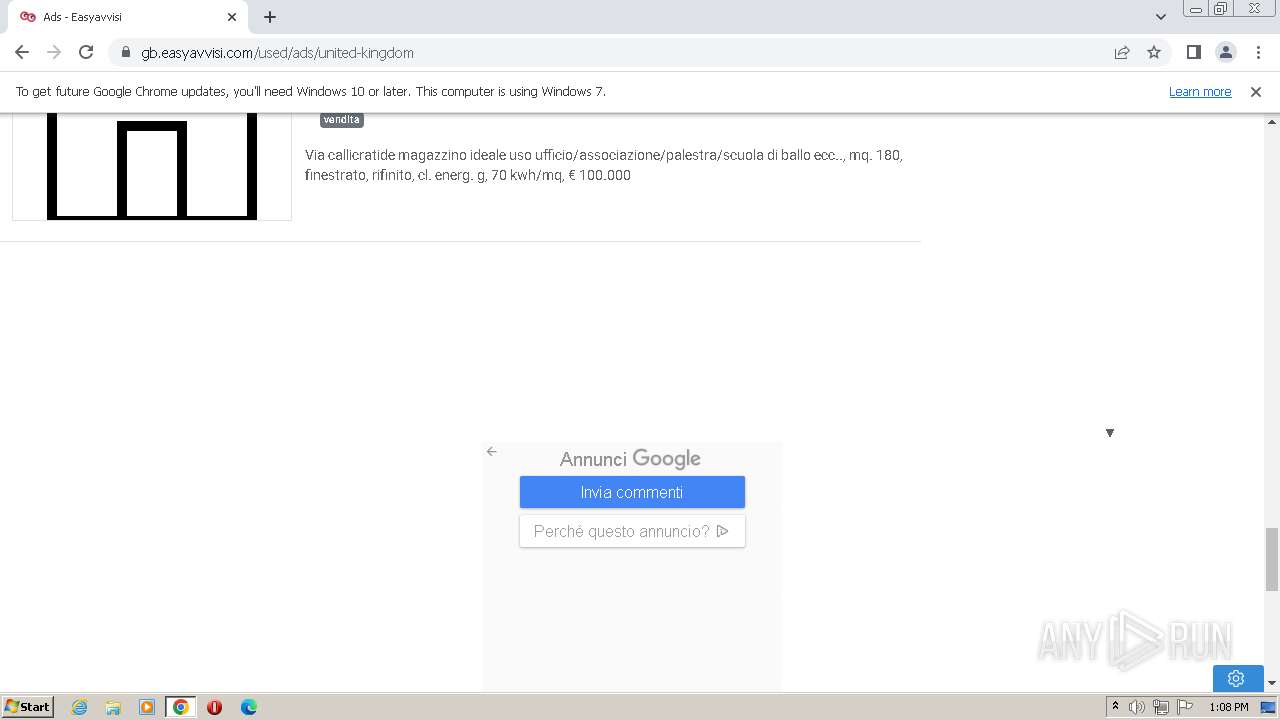Image resolution: width=1280 pixels, height=720 pixels.
Task: Open the side panel
Action: tap(1193, 52)
